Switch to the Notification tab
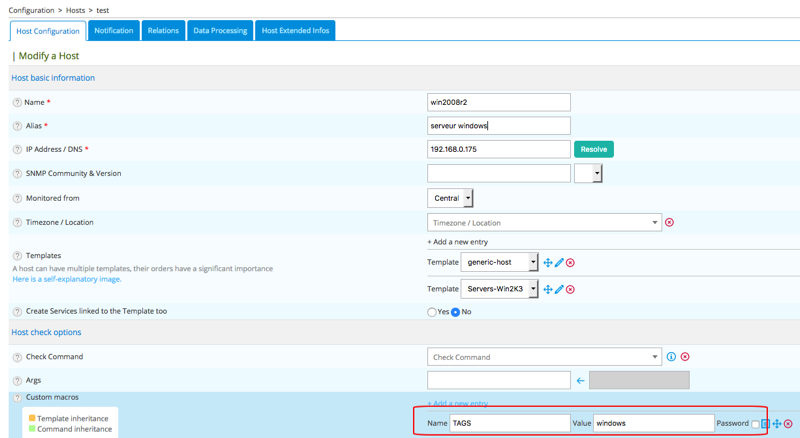 [x=114, y=31]
